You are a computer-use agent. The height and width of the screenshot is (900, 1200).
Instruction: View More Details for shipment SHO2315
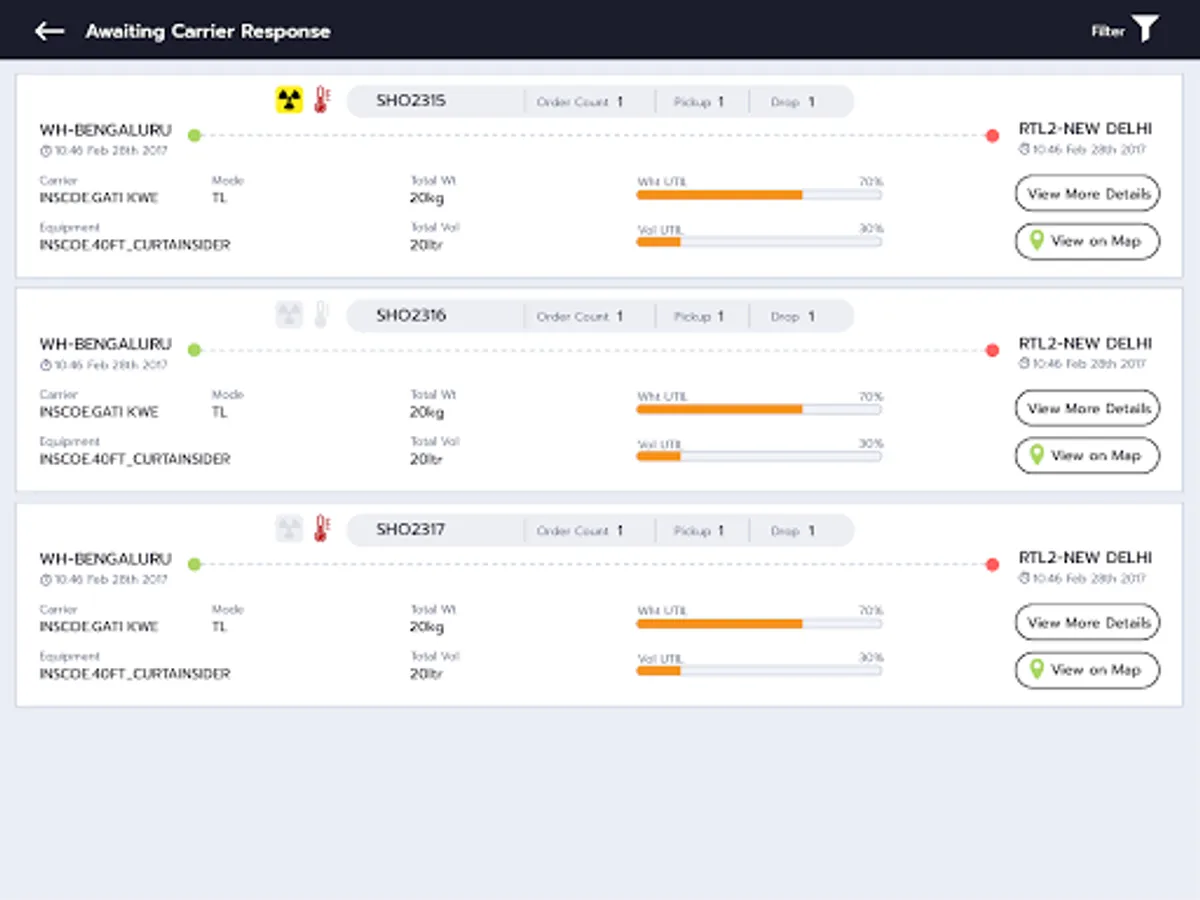coord(1088,194)
